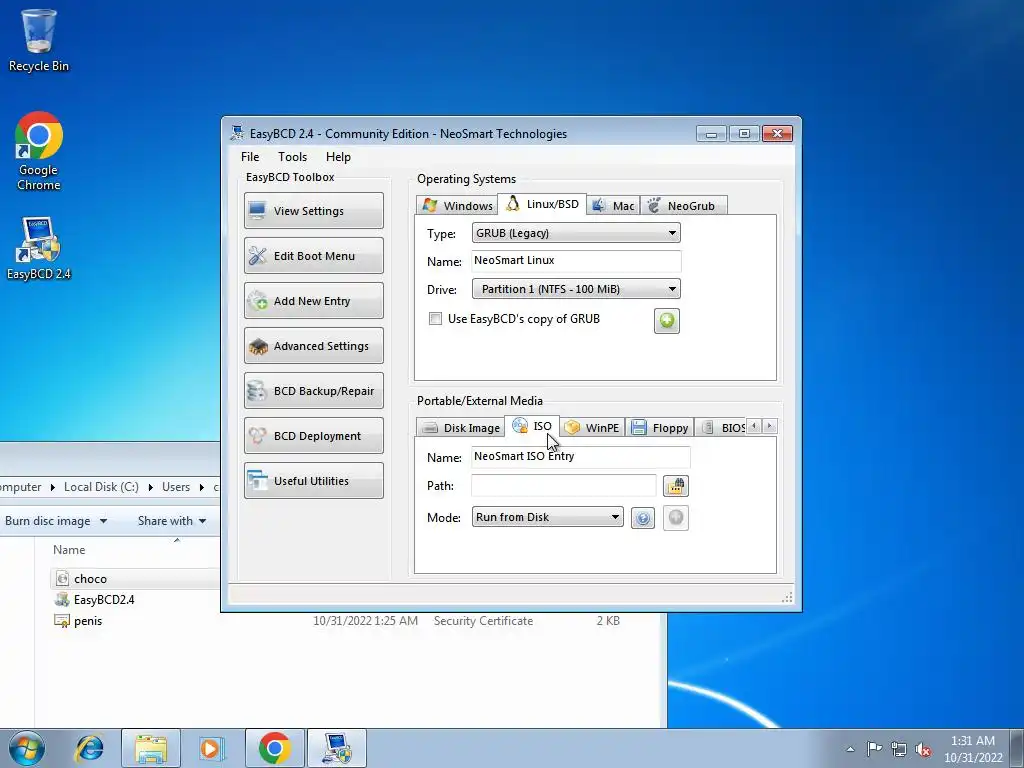Viewport: 1024px width, 768px height.
Task: Open the Help menu
Action: click(x=338, y=157)
